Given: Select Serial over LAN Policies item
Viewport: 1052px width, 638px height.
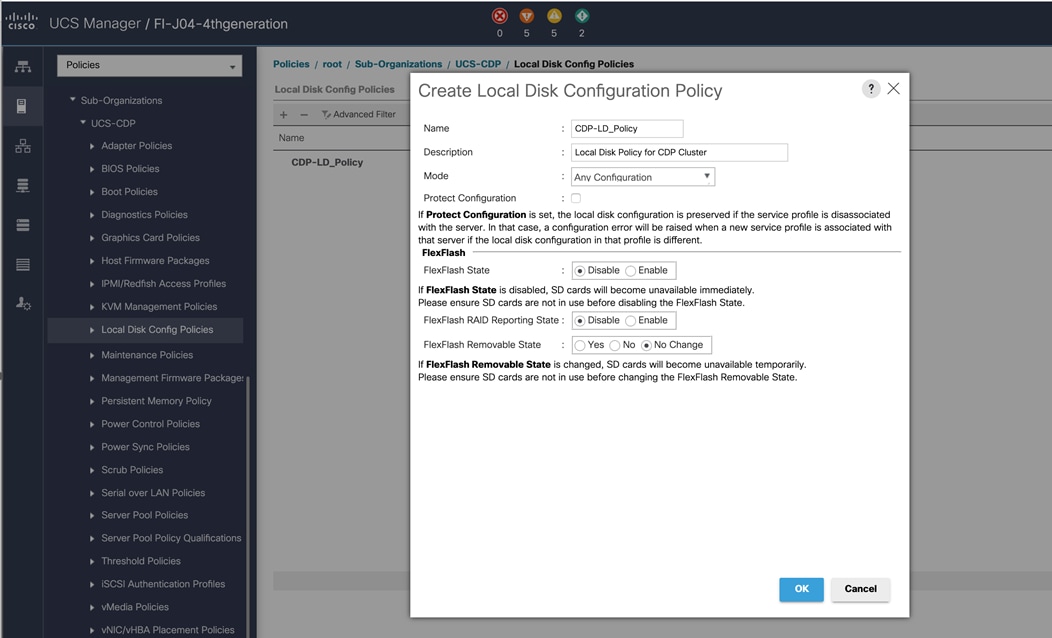Looking at the screenshot, I should 153,493.
